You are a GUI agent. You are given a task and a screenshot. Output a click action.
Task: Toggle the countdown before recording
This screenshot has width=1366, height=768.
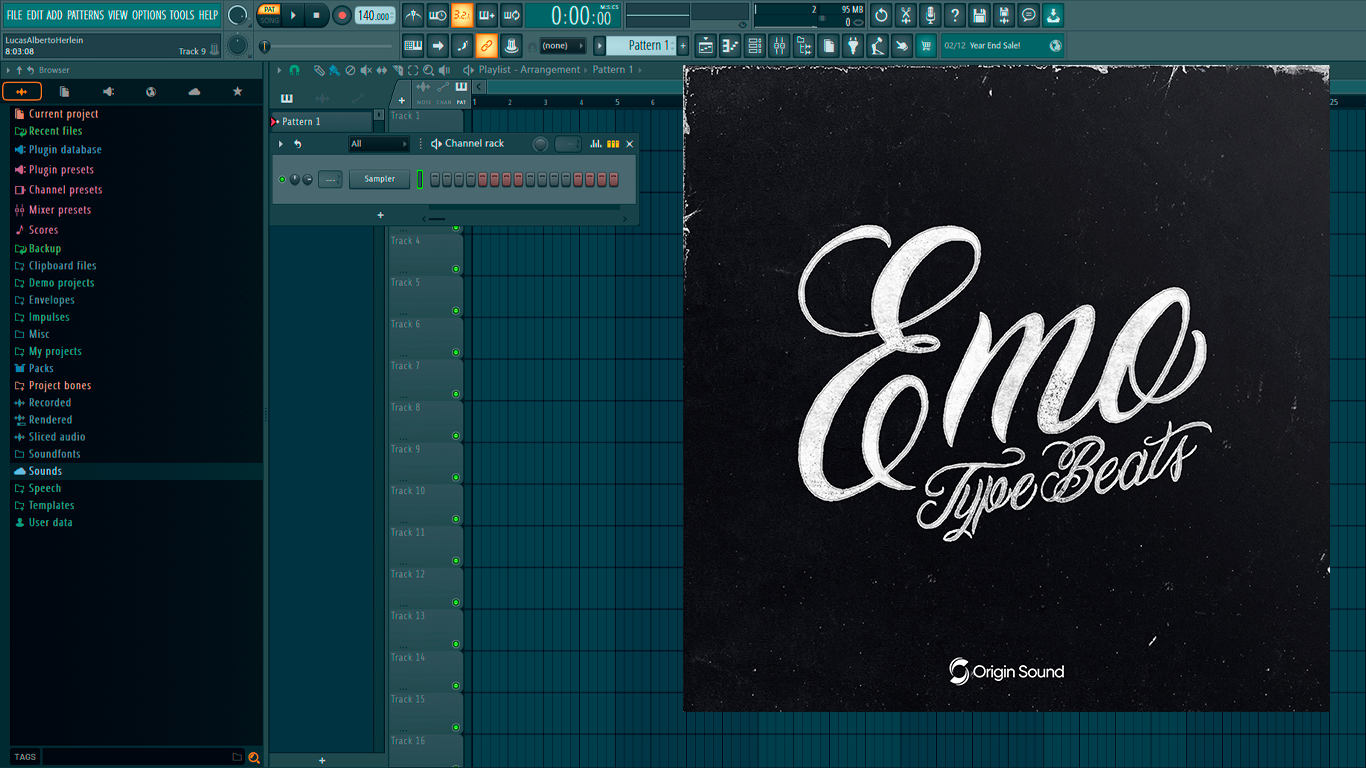click(x=462, y=15)
